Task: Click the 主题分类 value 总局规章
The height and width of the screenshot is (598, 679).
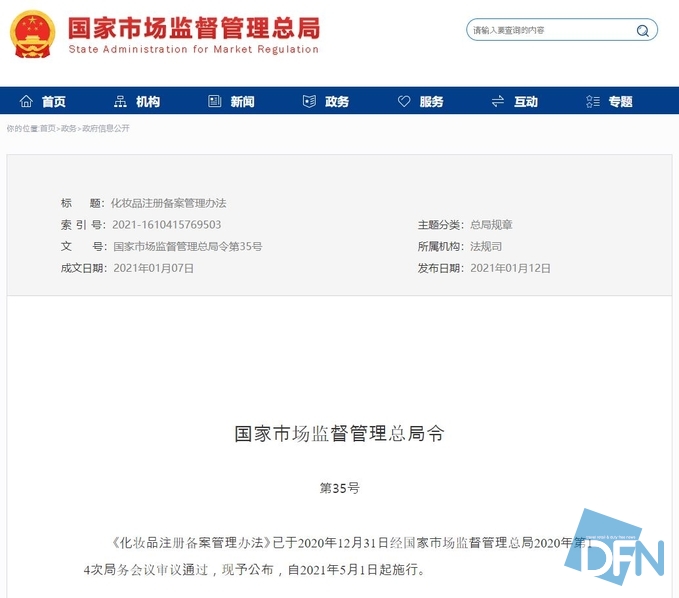Action: click(x=491, y=225)
